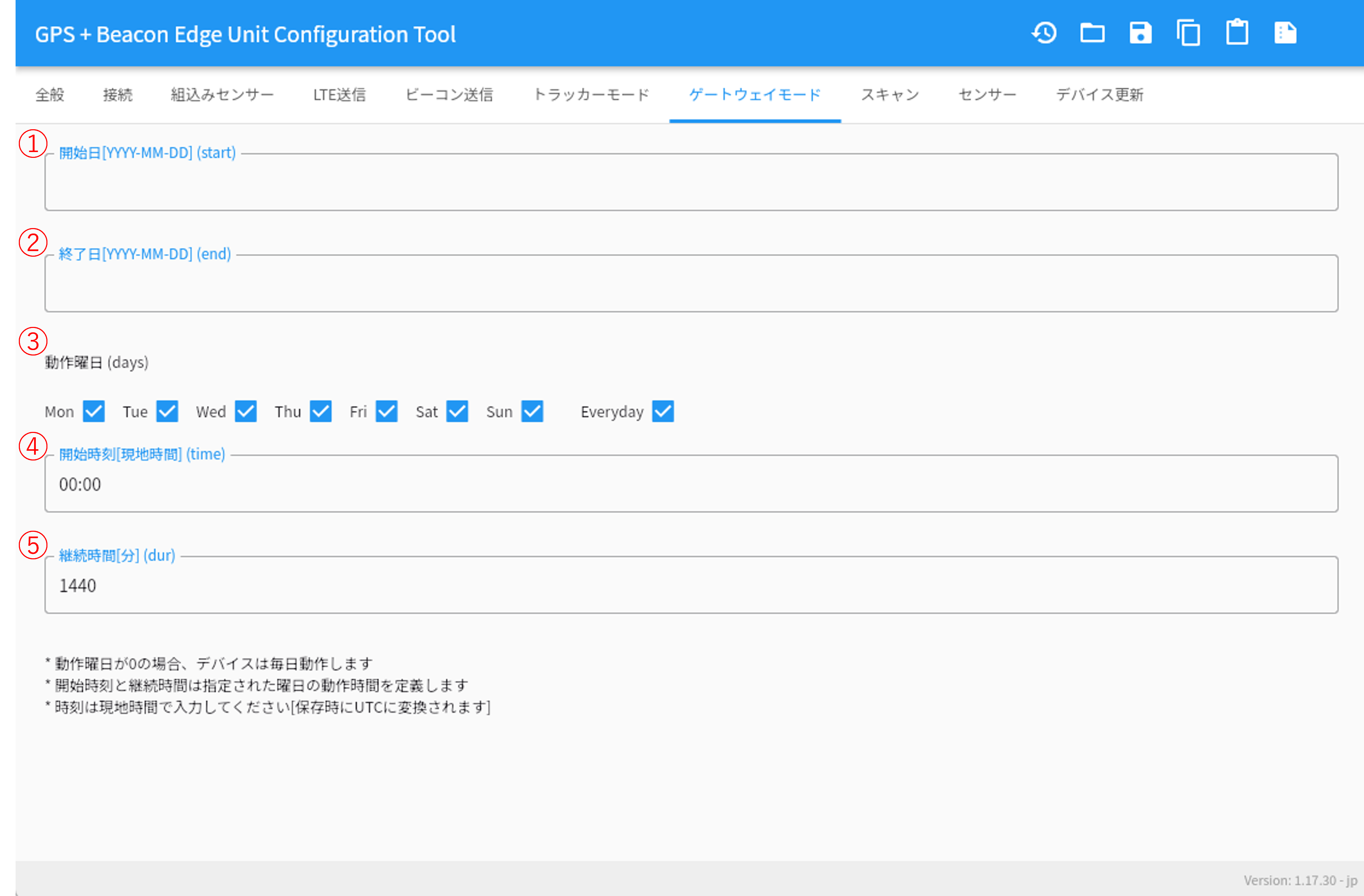Focus the 開始日 (start) date field
Image resolution: width=1364 pixels, height=896 pixels.
[691, 182]
